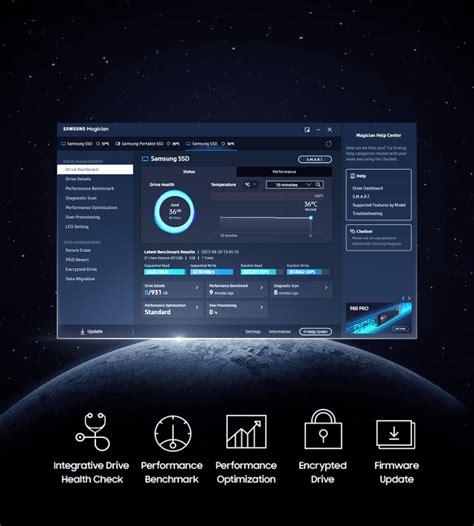Expand the Performance Optimization Standard card arrow
This screenshot has height=526, width=474.
coord(197,307)
